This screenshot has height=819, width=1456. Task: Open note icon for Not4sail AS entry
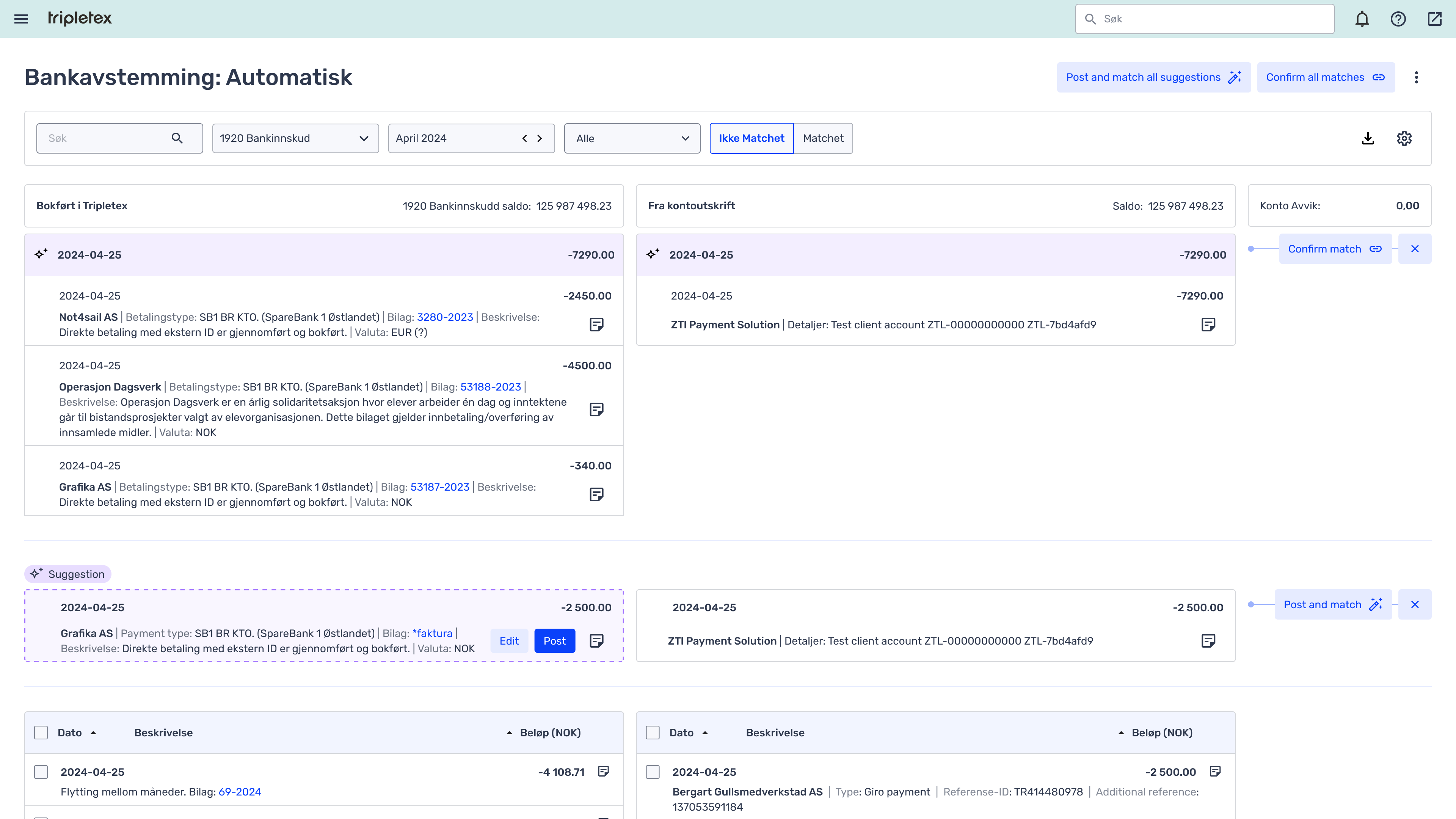click(x=596, y=325)
